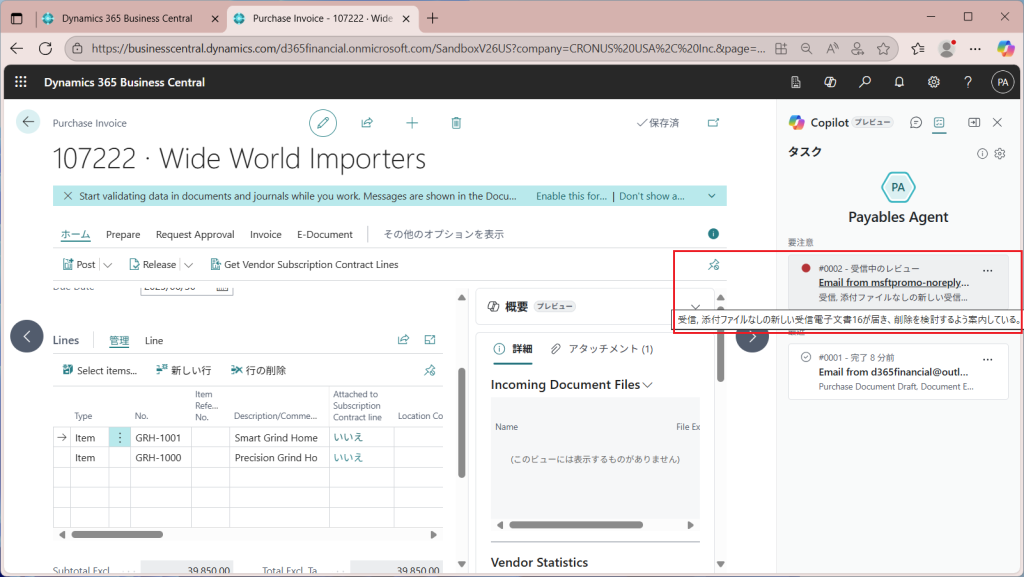The height and width of the screenshot is (577, 1024).
Task: Click the document report icon in header
Action: [x=795, y=82]
